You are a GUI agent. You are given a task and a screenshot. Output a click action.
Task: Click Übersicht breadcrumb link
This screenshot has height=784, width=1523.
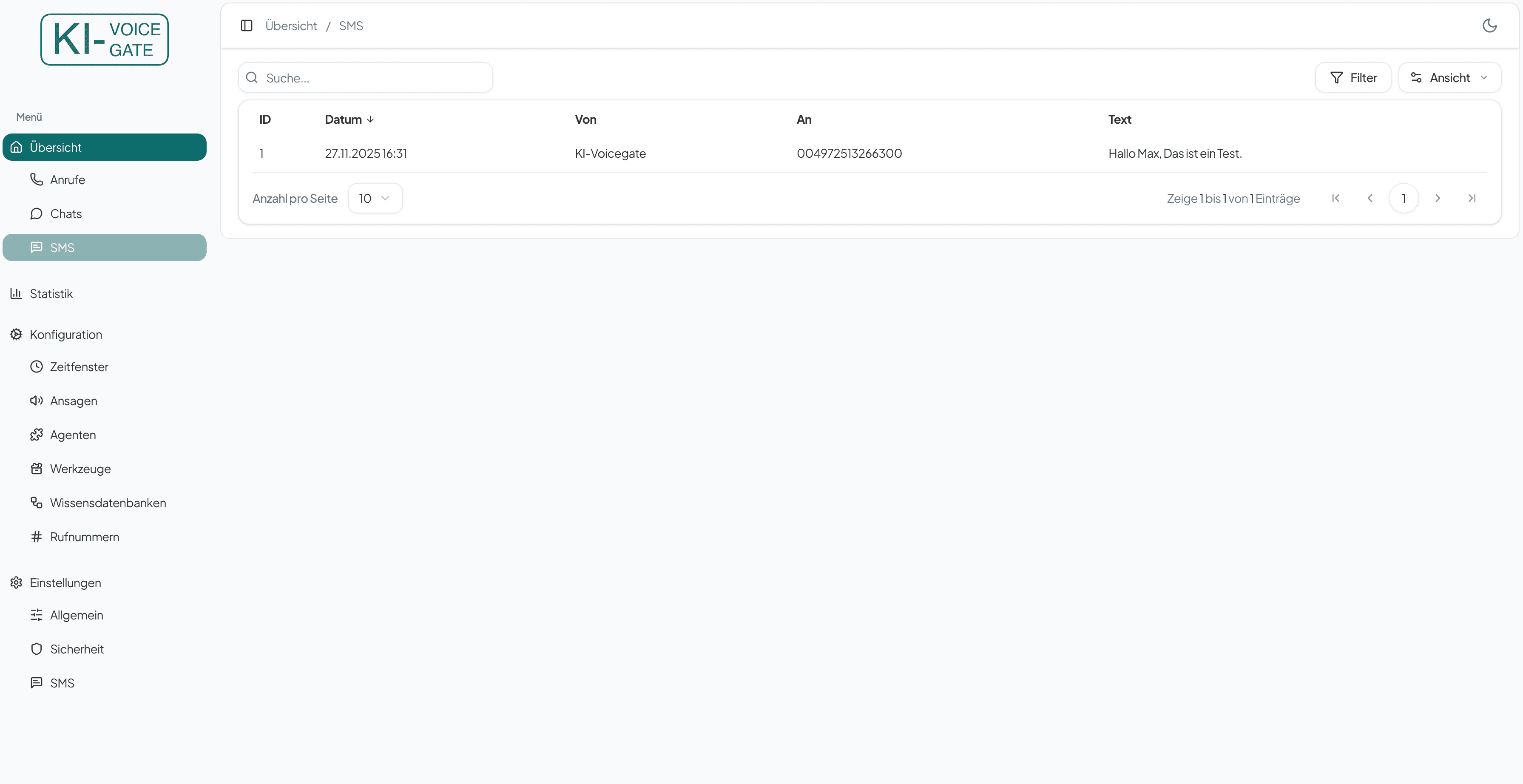pyautogui.click(x=291, y=26)
